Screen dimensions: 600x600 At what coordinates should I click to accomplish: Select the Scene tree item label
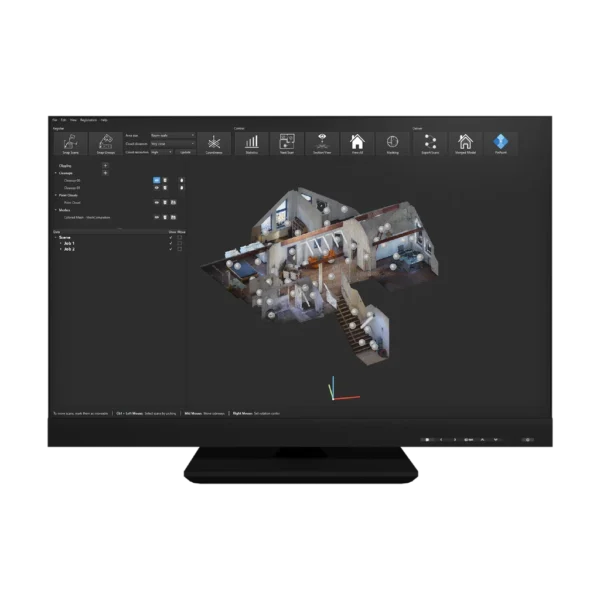64,238
